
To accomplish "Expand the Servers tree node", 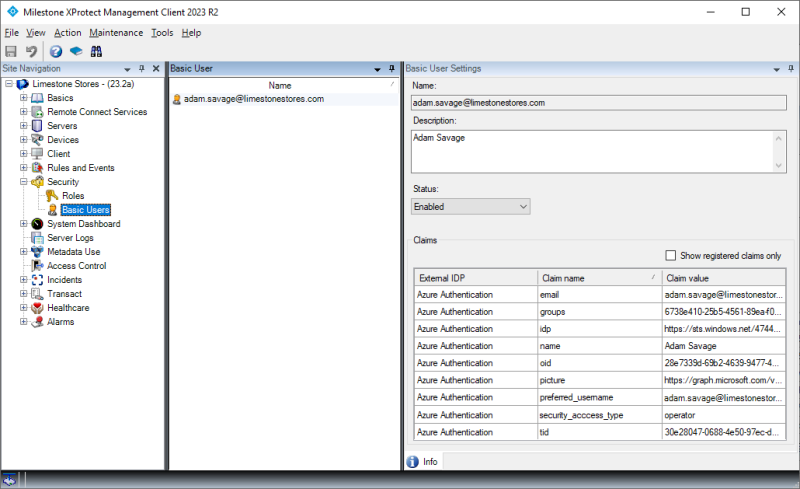I will point(23,125).
